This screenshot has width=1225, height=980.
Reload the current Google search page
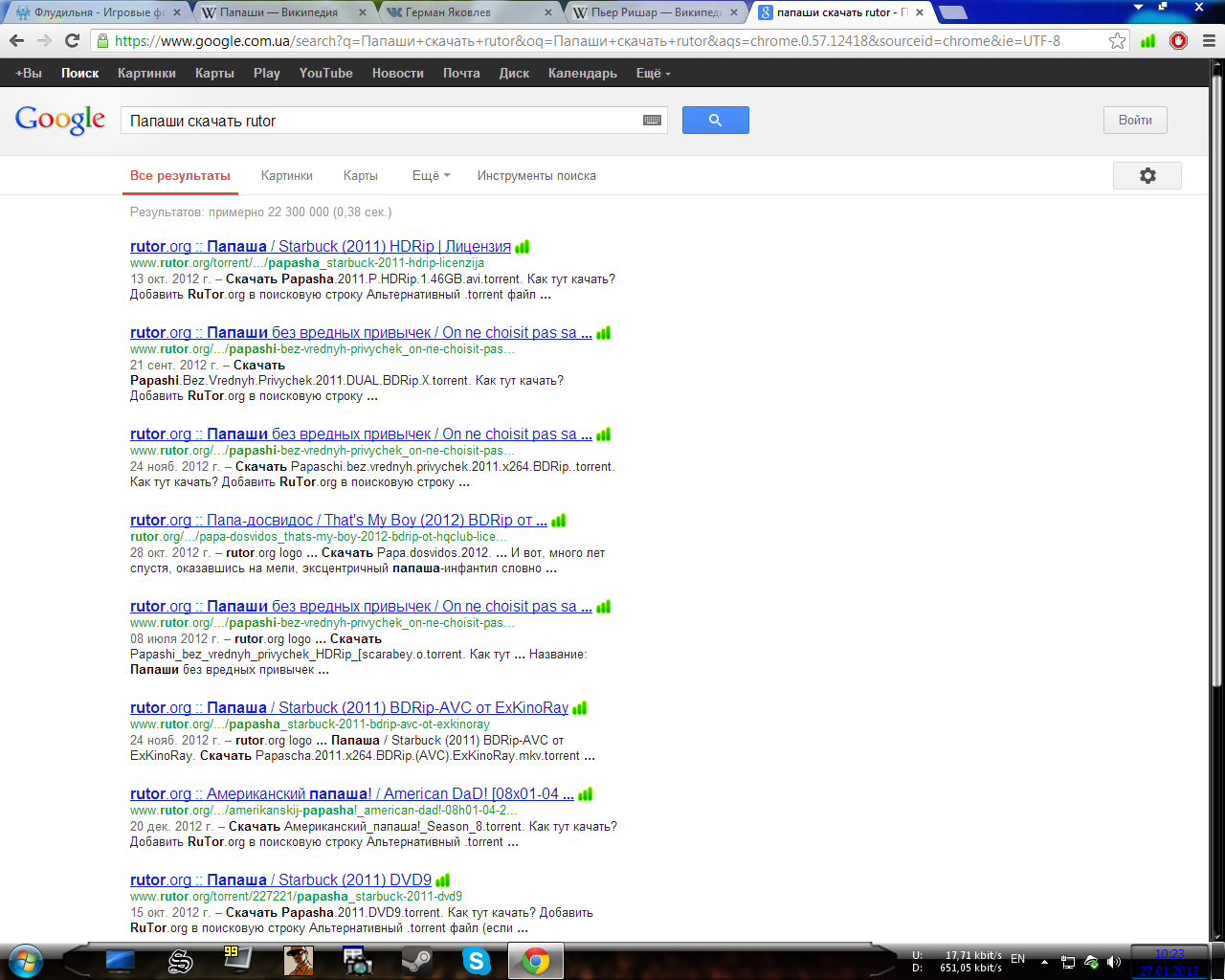[x=72, y=41]
